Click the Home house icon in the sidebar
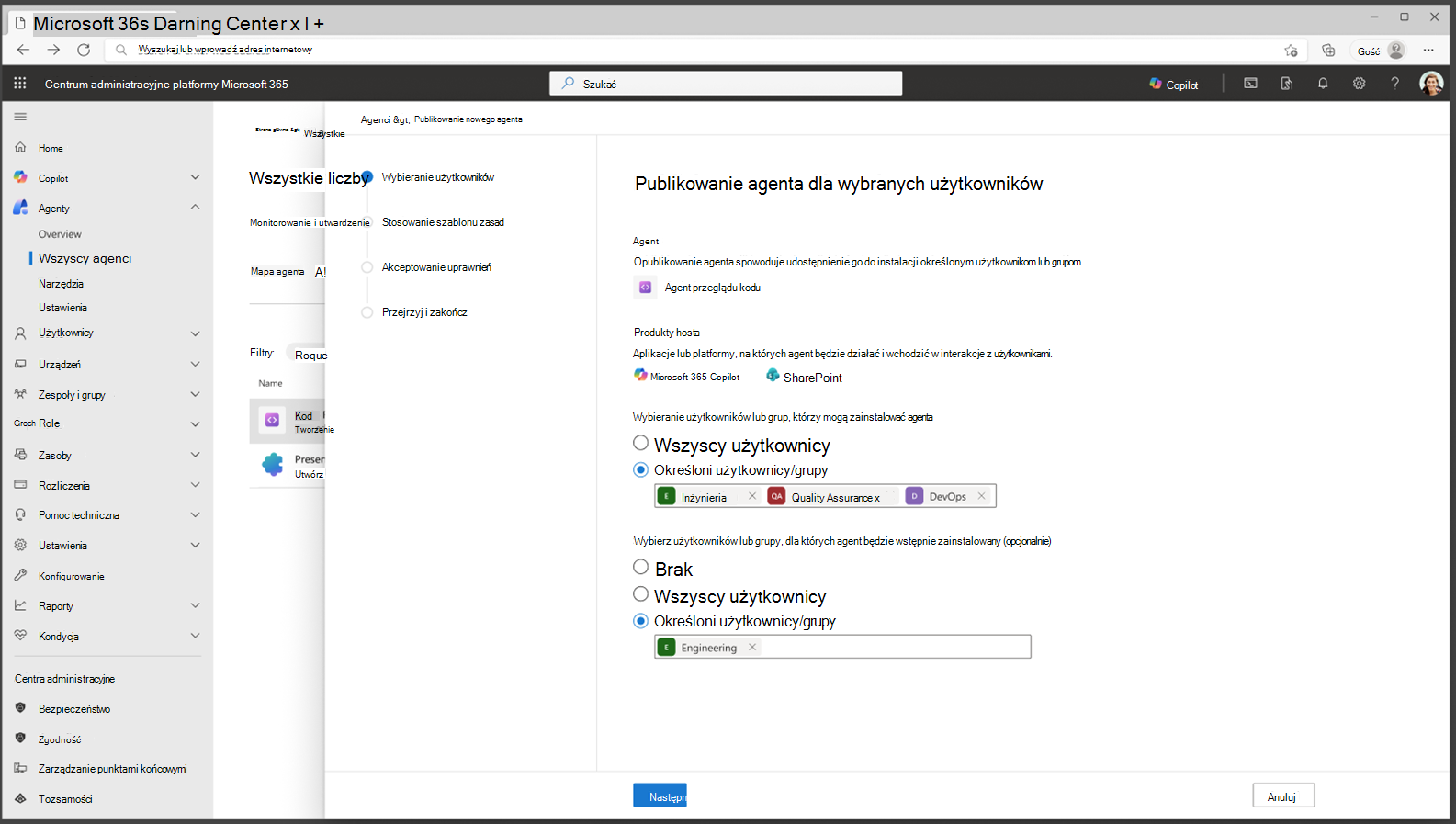This screenshot has height=824, width=1456. click(20, 148)
